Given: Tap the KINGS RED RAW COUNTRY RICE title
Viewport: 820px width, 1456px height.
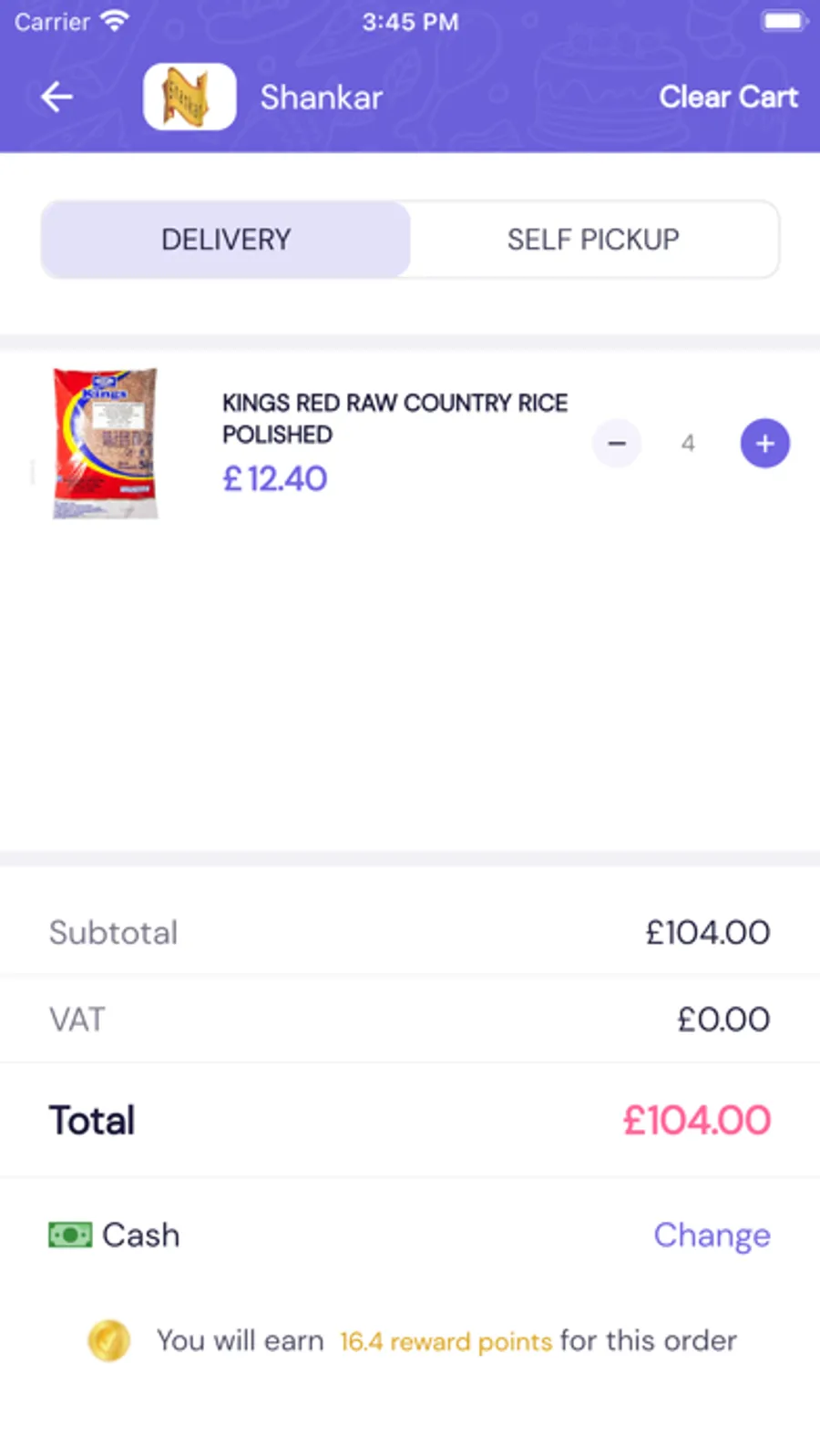Looking at the screenshot, I should pyautogui.click(x=395, y=417).
